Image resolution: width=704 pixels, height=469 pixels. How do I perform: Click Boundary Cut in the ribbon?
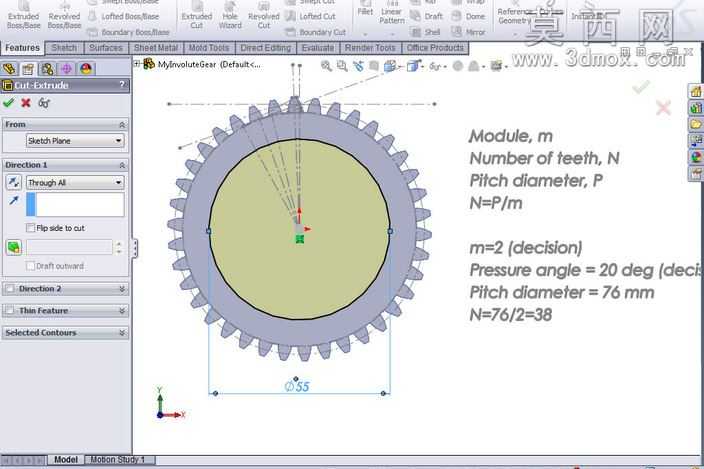(316, 32)
